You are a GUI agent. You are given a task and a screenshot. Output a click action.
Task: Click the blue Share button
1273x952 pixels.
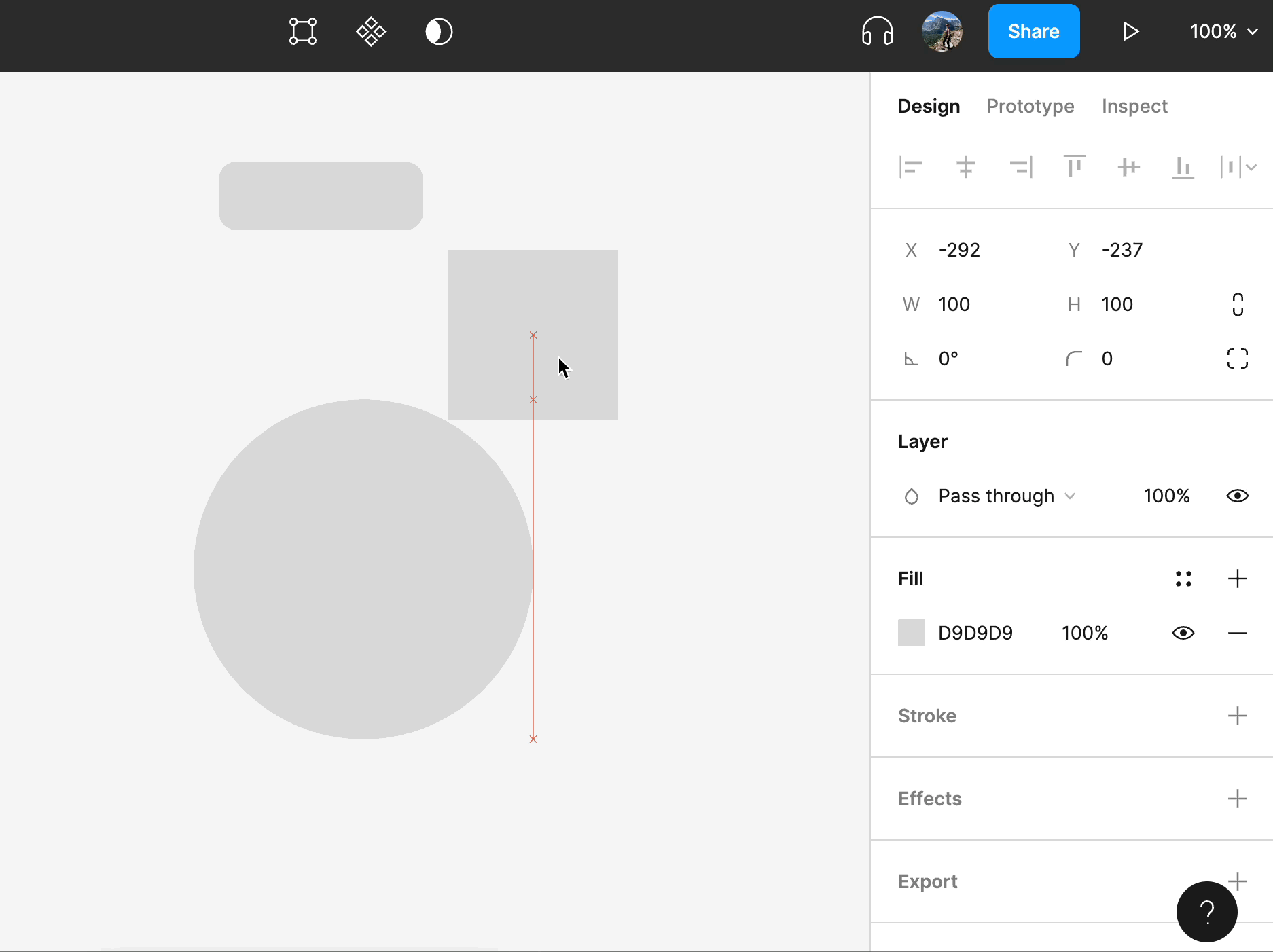pyautogui.click(x=1033, y=31)
